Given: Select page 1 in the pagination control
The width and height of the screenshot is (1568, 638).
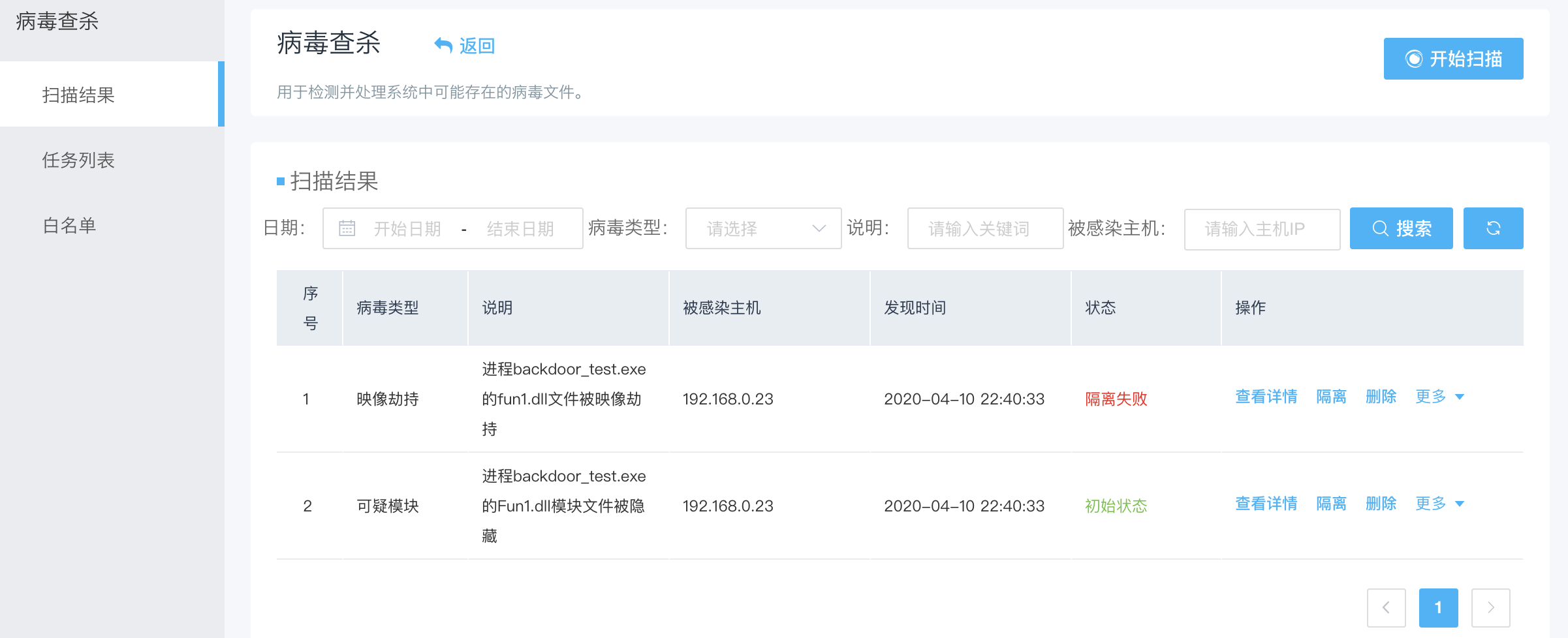Looking at the screenshot, I should (1438, 608).
